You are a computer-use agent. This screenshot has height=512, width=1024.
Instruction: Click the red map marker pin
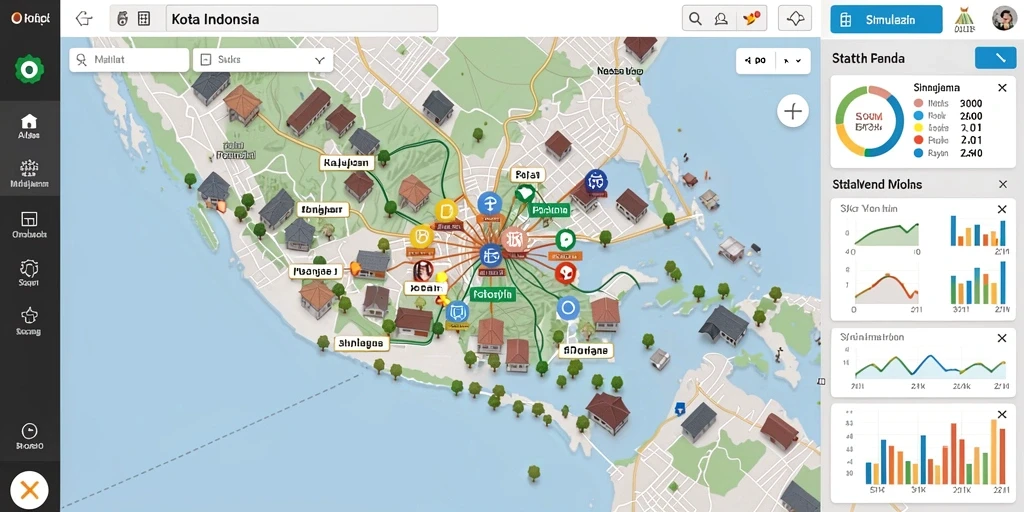(x=564, y=274)
